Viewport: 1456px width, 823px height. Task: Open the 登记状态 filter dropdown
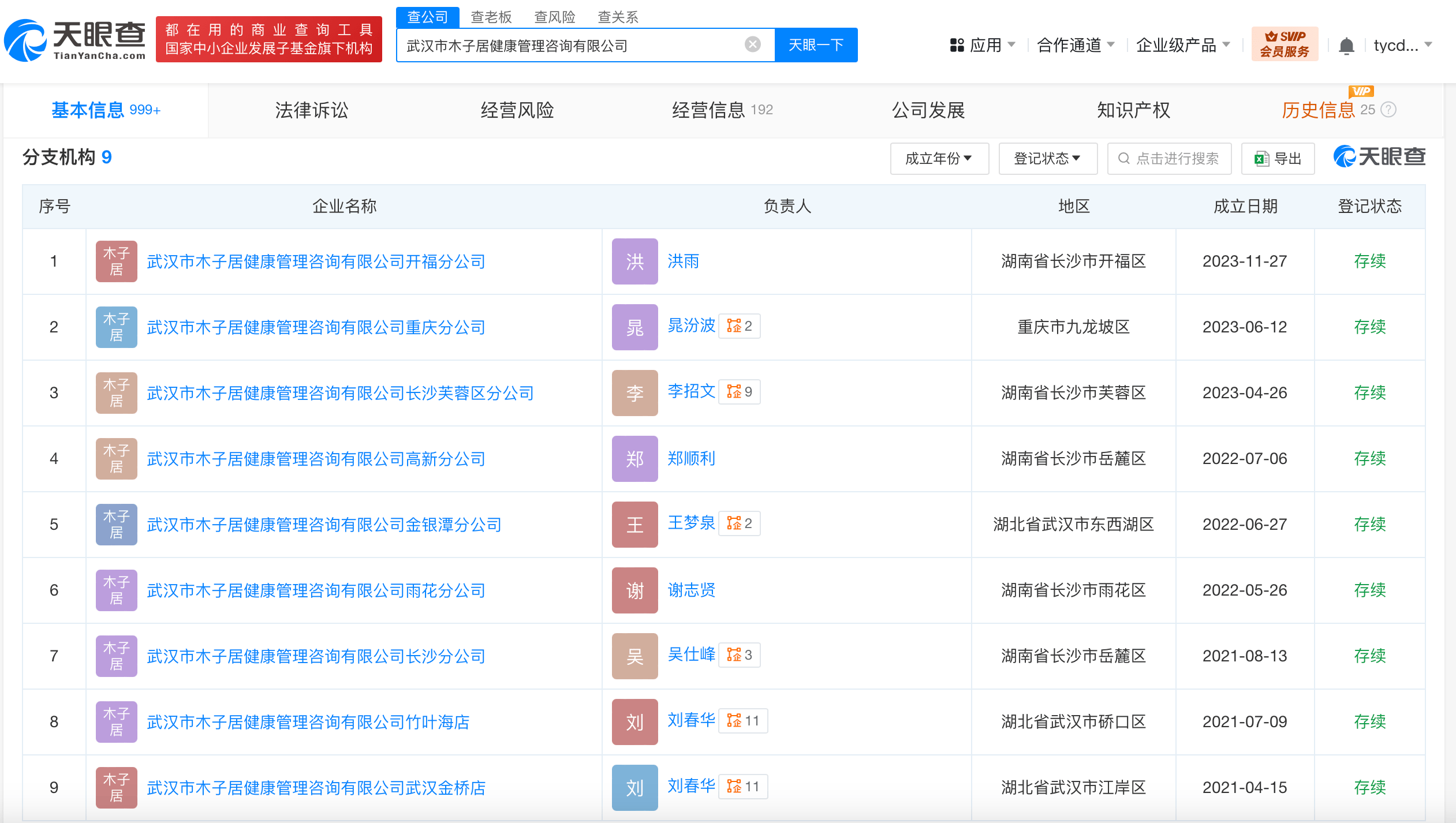pos(1047,158)
